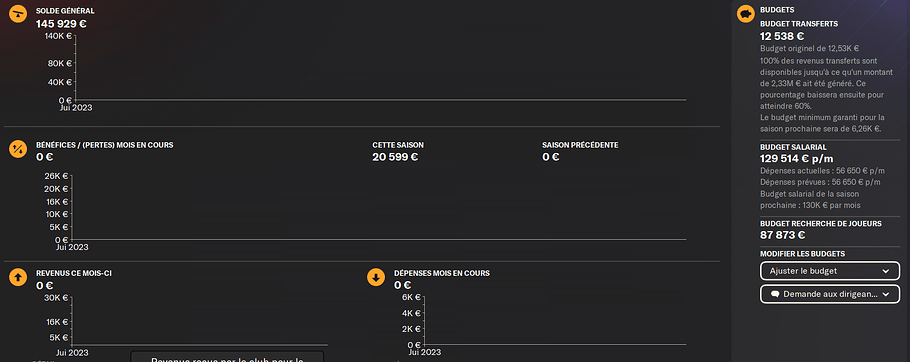
Task: Open the Demande aux dirigeants dropdown
Action: [x=830, y=294]
